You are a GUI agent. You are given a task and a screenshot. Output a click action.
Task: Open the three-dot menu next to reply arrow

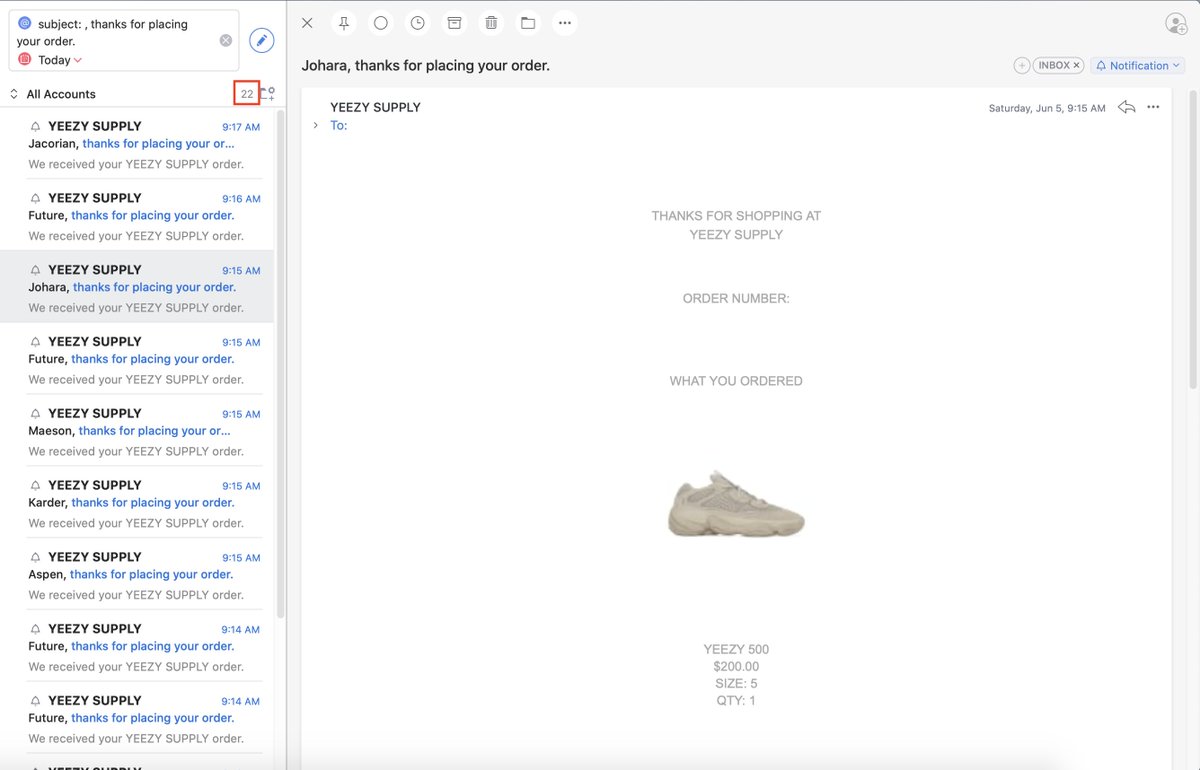tap(1153, 107)
